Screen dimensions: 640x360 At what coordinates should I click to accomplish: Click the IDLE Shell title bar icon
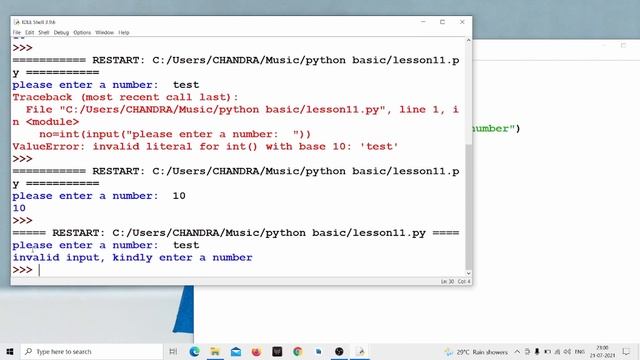[x=17, y=22]
